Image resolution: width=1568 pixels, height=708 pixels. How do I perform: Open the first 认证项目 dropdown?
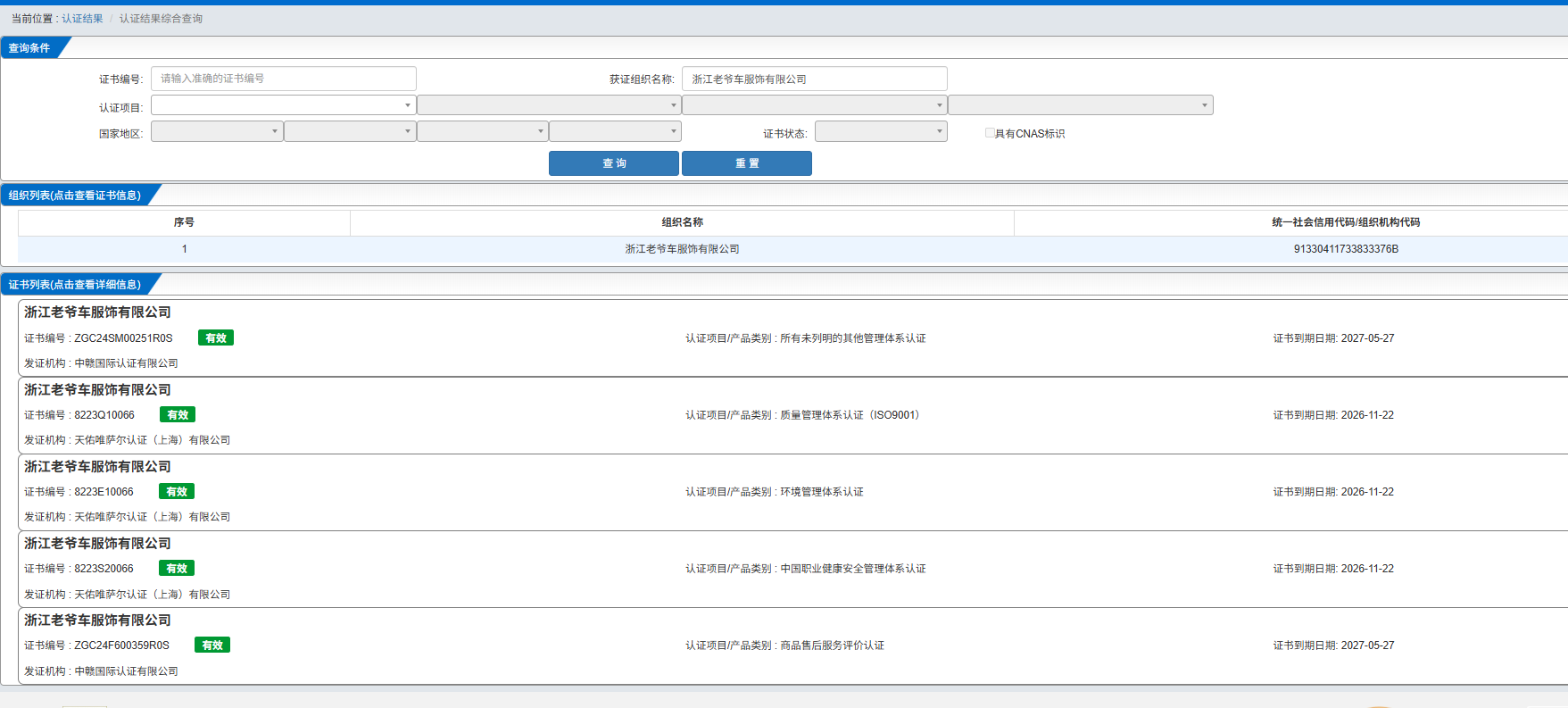284,105
